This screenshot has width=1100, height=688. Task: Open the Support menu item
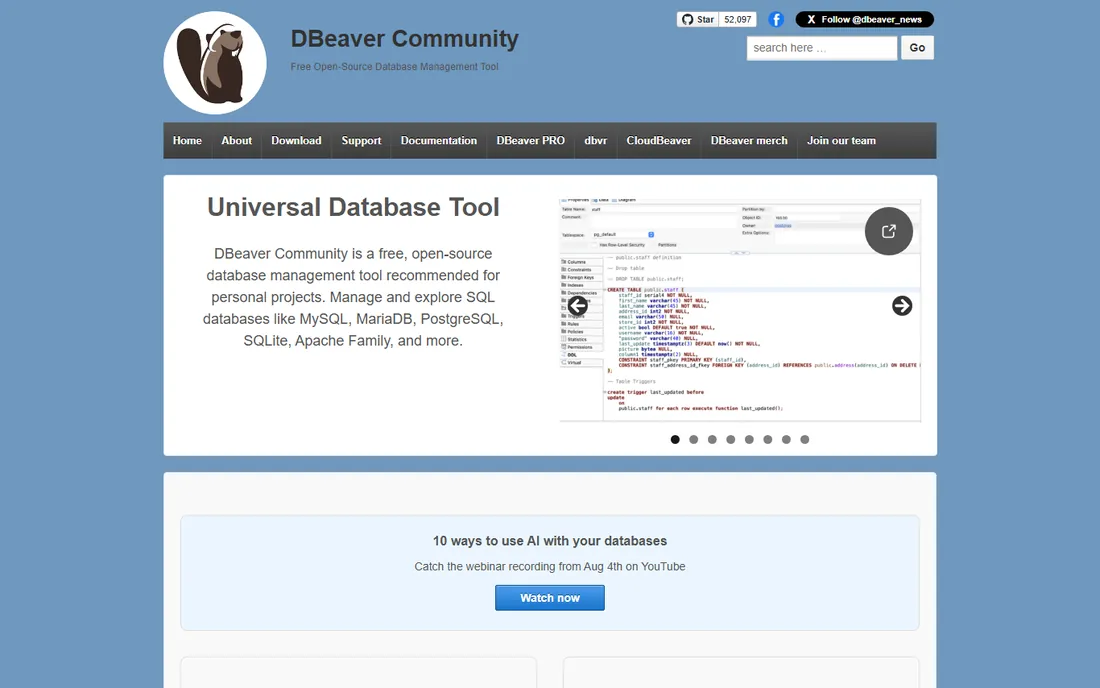pyautogui.click(x=361, y=140)
